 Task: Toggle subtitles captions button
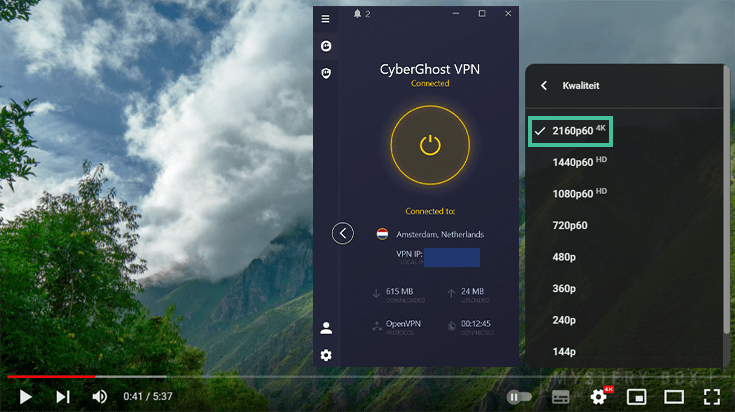(561, 397)
